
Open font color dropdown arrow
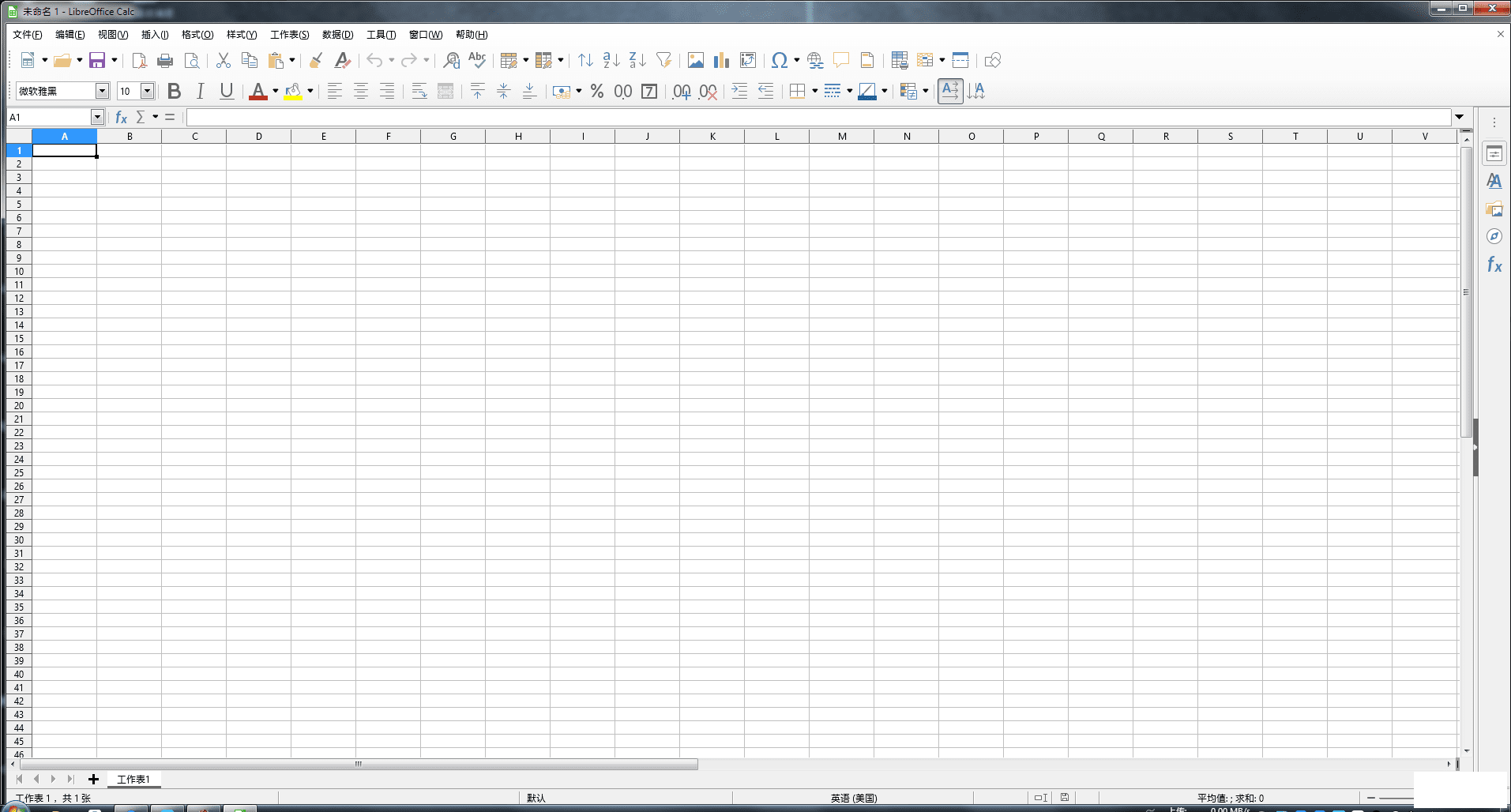pyautogui.click(x=275, y=91)
